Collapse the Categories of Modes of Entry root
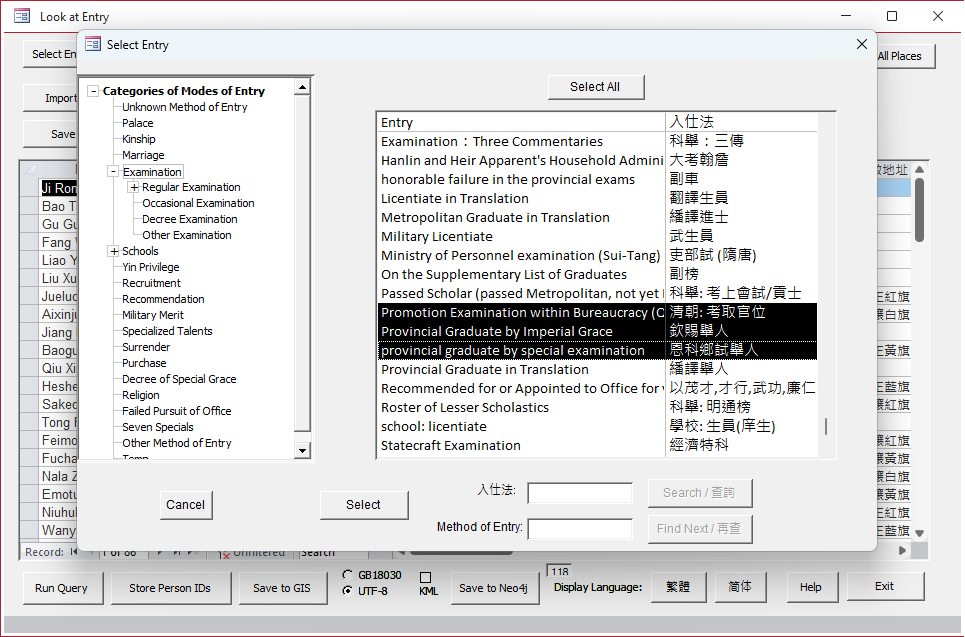This screenshot has height=637, width=965. (94, 91)
